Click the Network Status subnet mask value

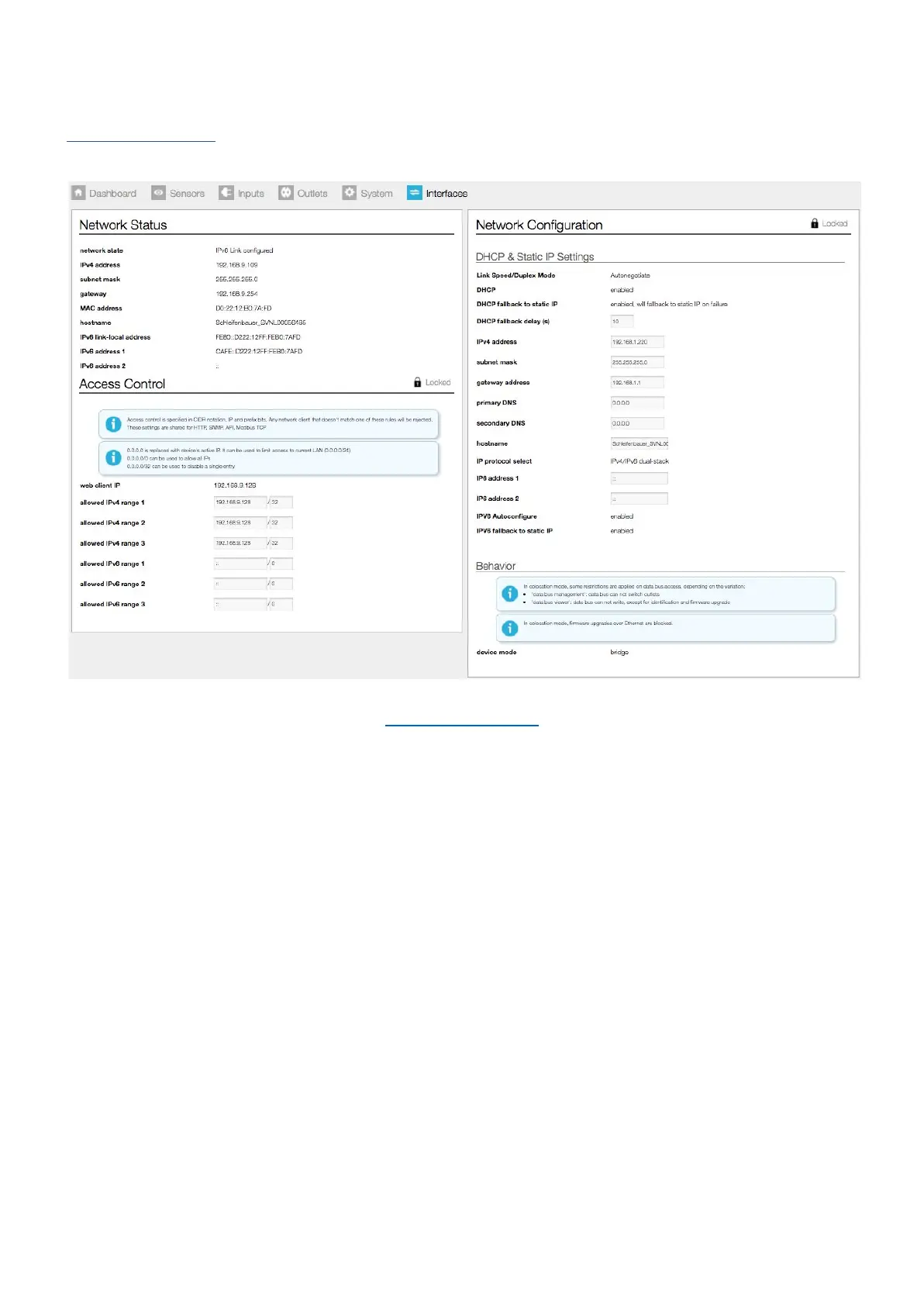point(236,279)
